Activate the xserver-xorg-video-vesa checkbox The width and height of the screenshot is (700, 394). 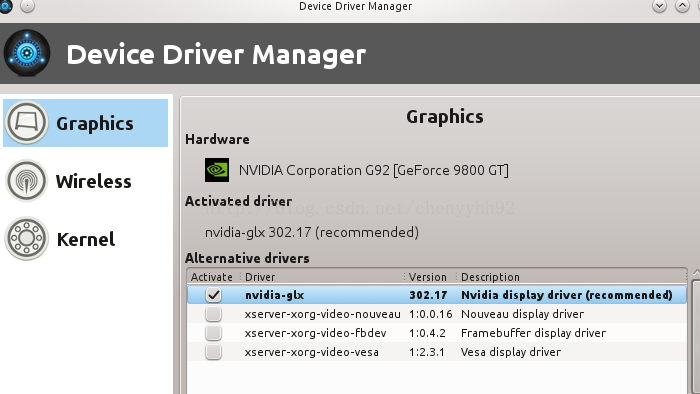click(x=213, y=352)
